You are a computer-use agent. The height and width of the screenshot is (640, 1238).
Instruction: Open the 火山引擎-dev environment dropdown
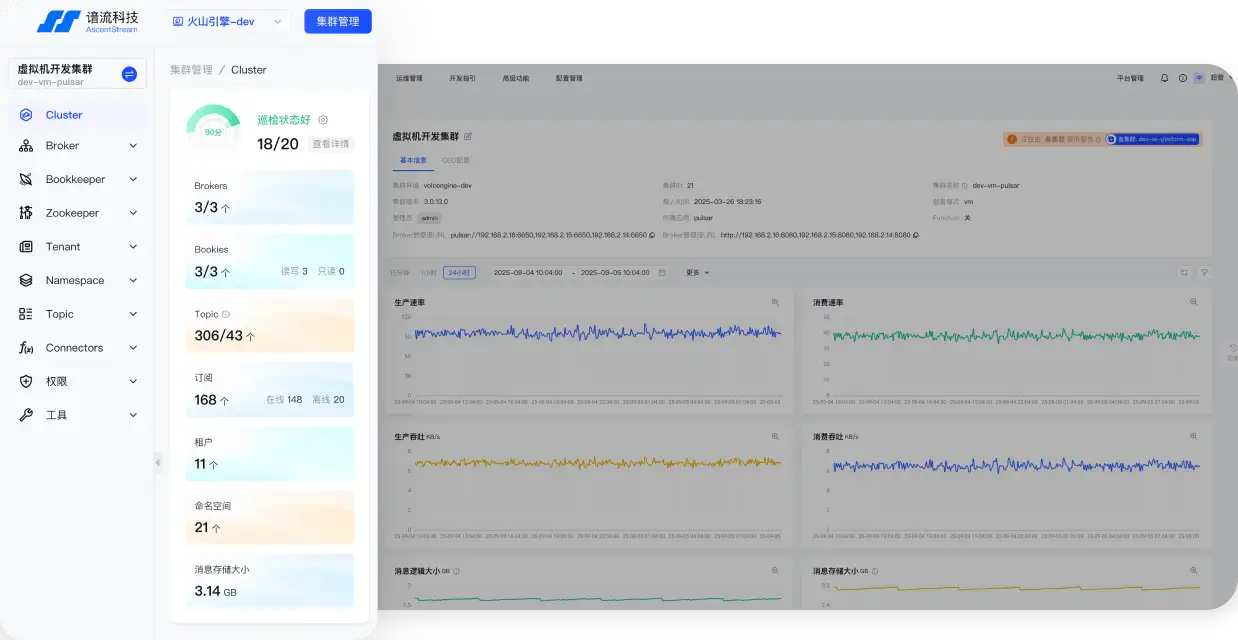point(226,21)
